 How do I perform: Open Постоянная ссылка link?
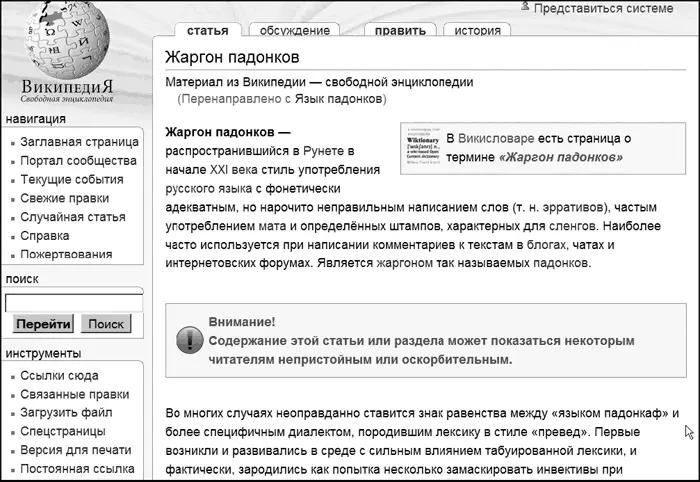click(78, 469)
